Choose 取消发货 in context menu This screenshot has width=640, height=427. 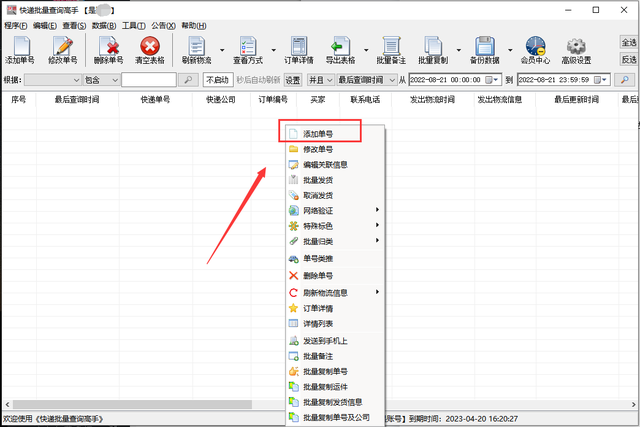click(335, 195)
